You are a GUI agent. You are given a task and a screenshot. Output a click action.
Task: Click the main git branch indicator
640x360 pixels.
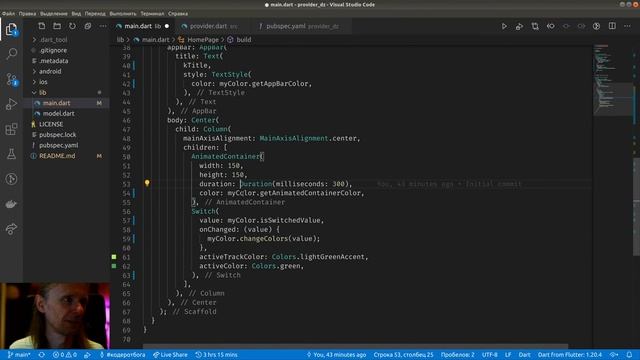19,355
